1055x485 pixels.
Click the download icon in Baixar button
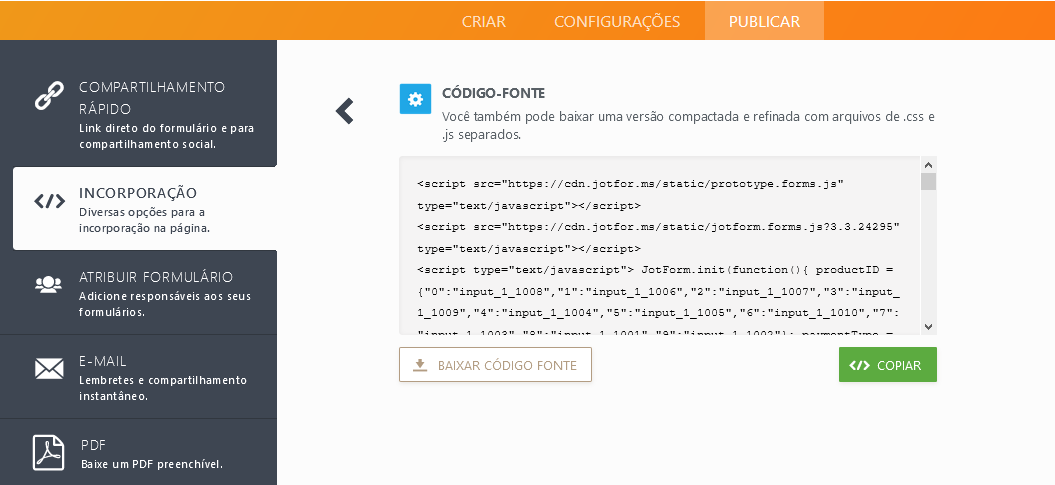(420, 365)
